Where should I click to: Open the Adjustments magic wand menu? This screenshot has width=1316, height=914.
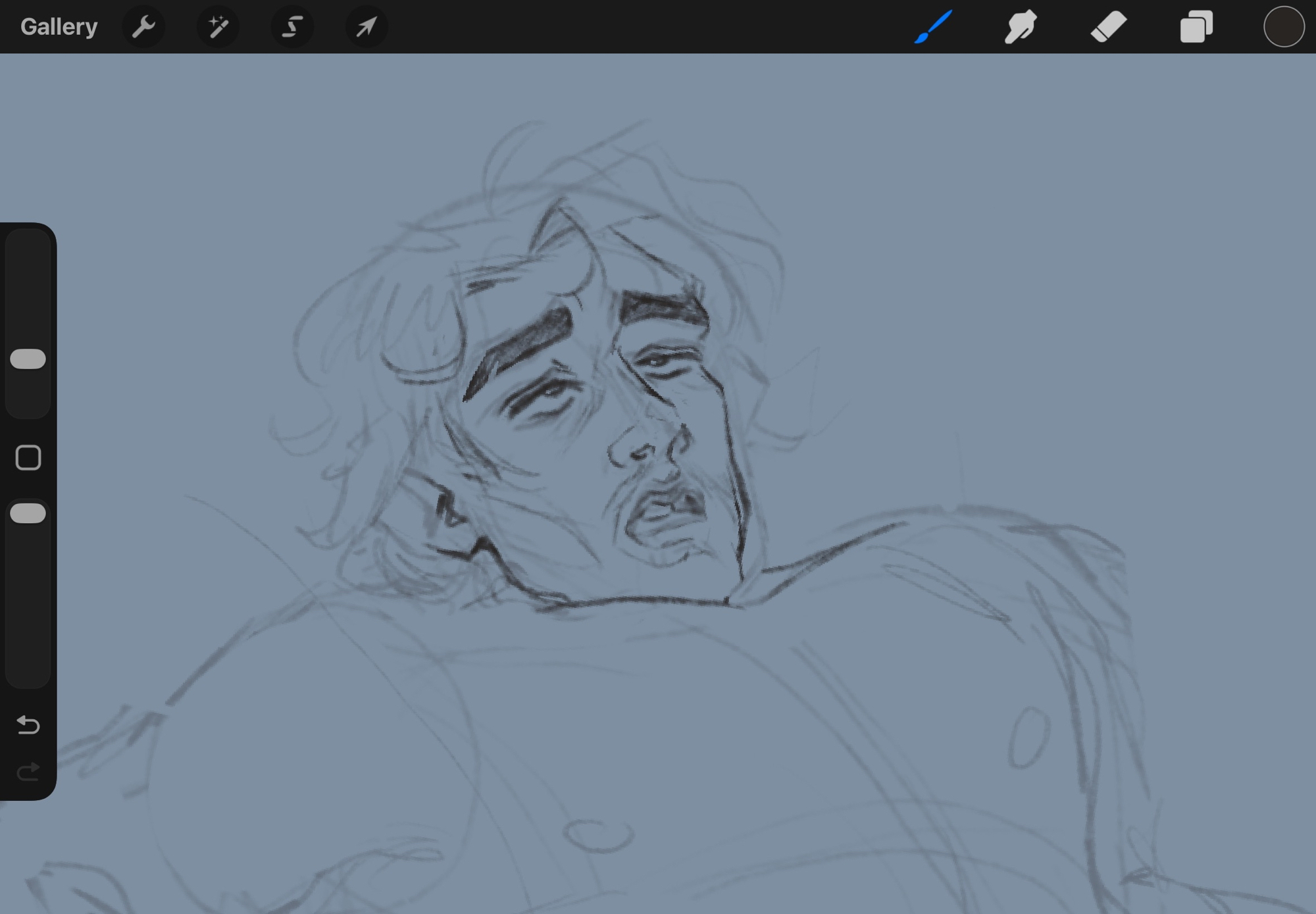[x=218, y=27]
